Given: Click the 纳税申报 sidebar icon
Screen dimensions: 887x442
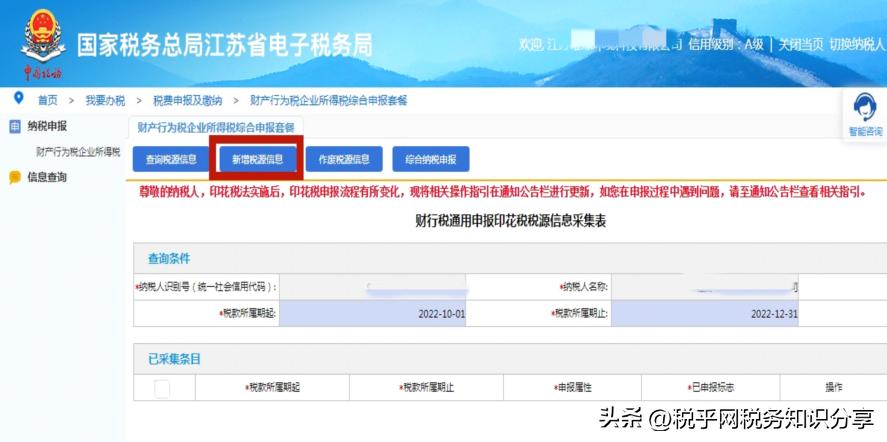Looking at the screenshot, I should pos(15,127).
